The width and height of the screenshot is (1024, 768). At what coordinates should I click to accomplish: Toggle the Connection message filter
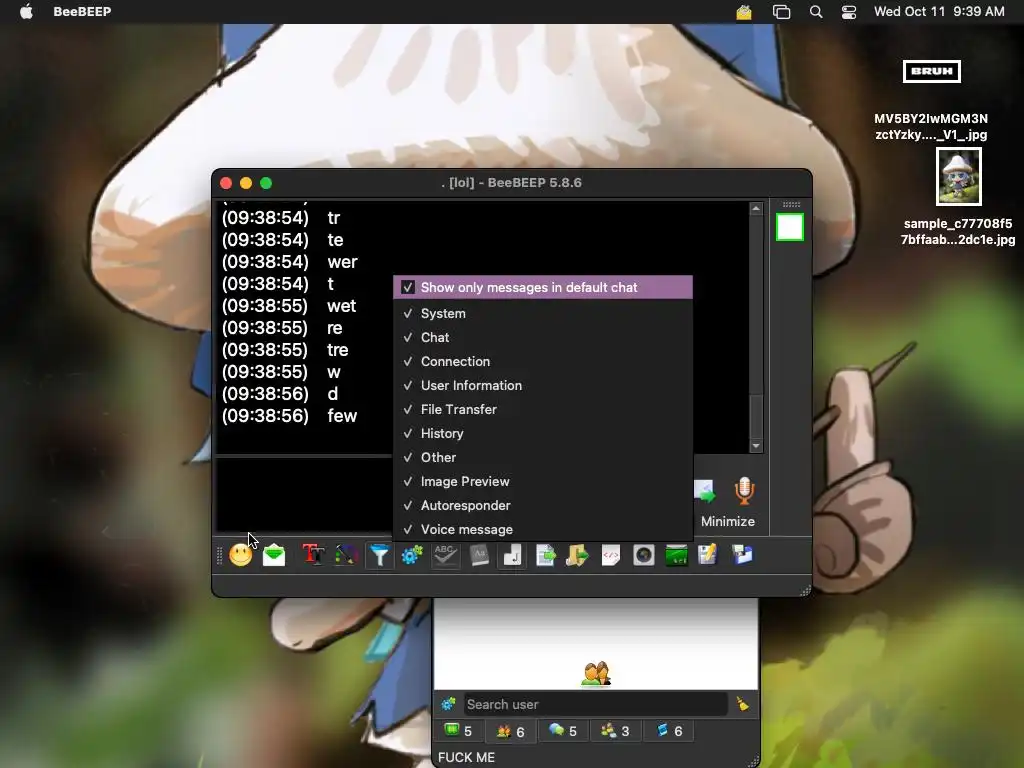(x=543, y=362)
